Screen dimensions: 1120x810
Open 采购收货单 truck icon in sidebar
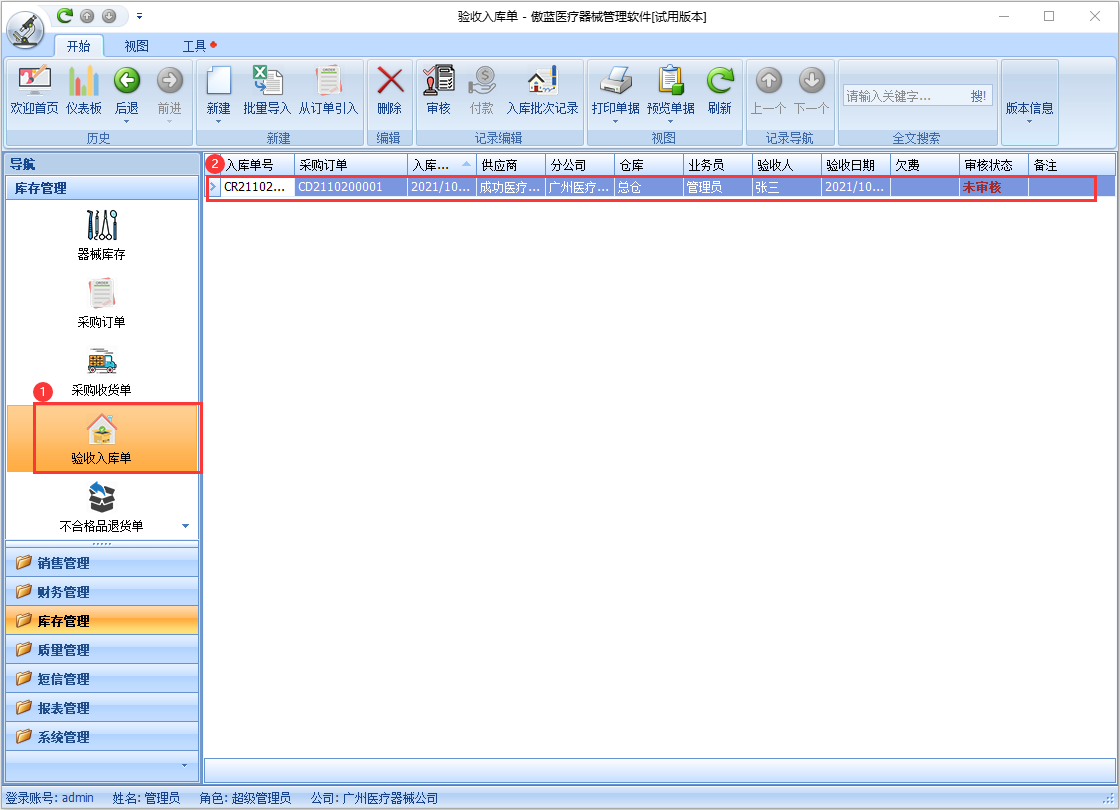102,371
